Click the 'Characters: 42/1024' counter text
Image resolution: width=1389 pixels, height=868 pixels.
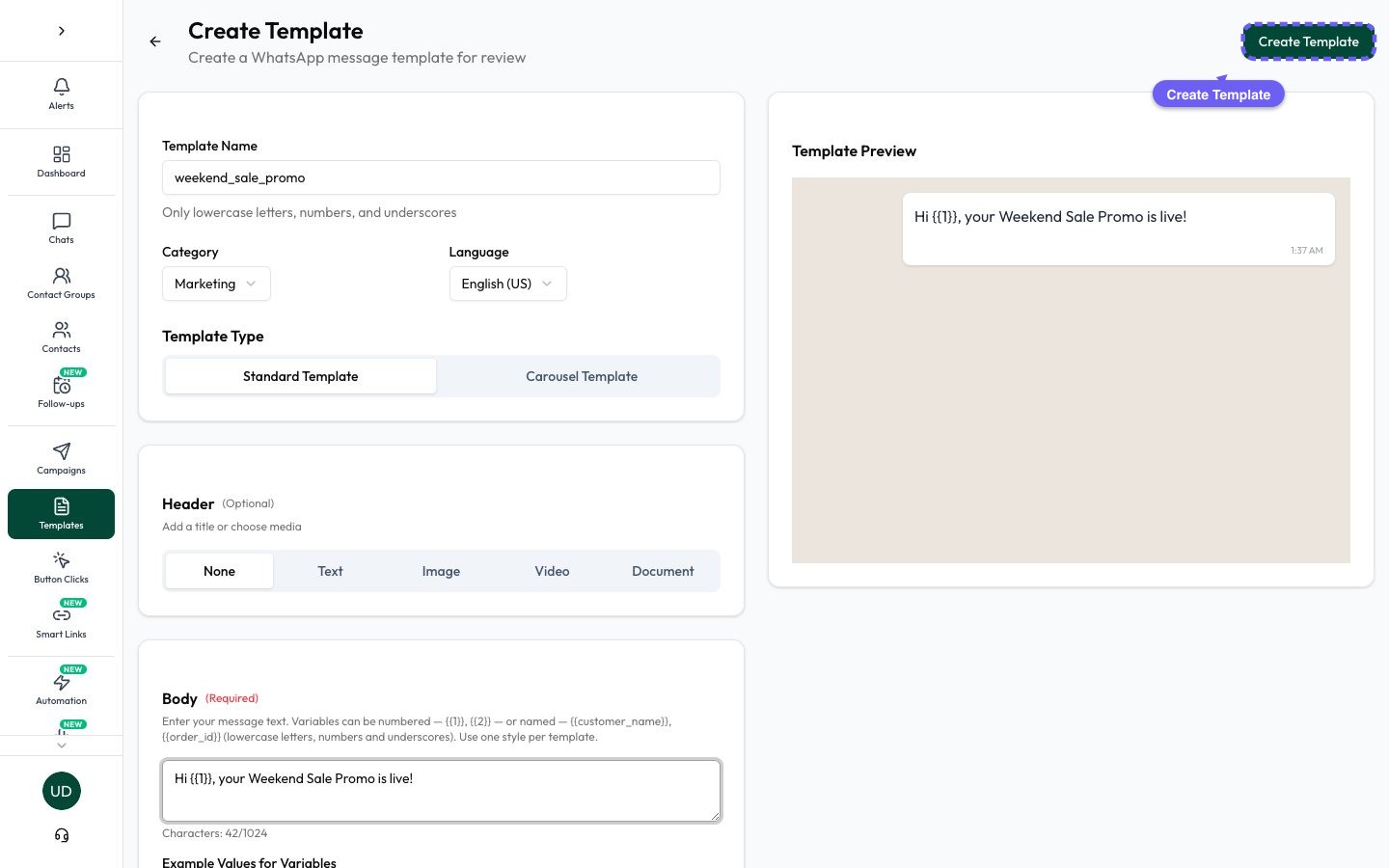pos(215,833)
